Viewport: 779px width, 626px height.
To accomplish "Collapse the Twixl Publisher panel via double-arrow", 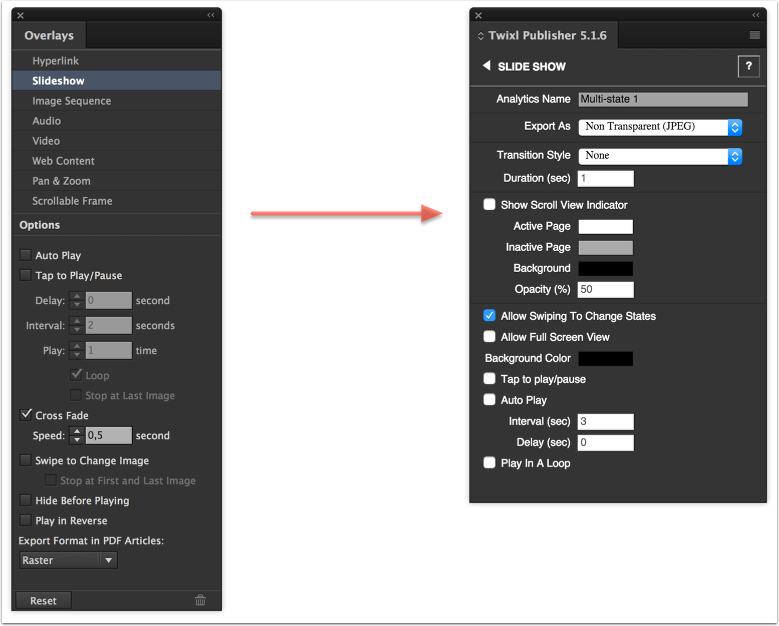I will (x=756, y=15).
